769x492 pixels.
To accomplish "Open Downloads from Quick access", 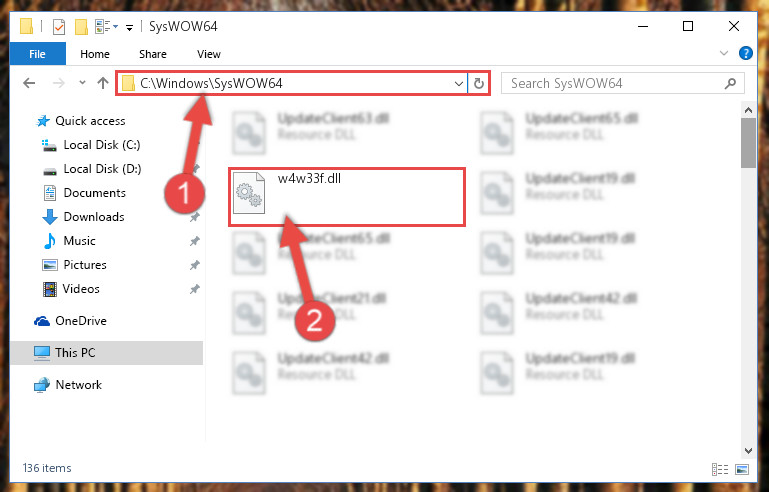I will pos(82,217).
